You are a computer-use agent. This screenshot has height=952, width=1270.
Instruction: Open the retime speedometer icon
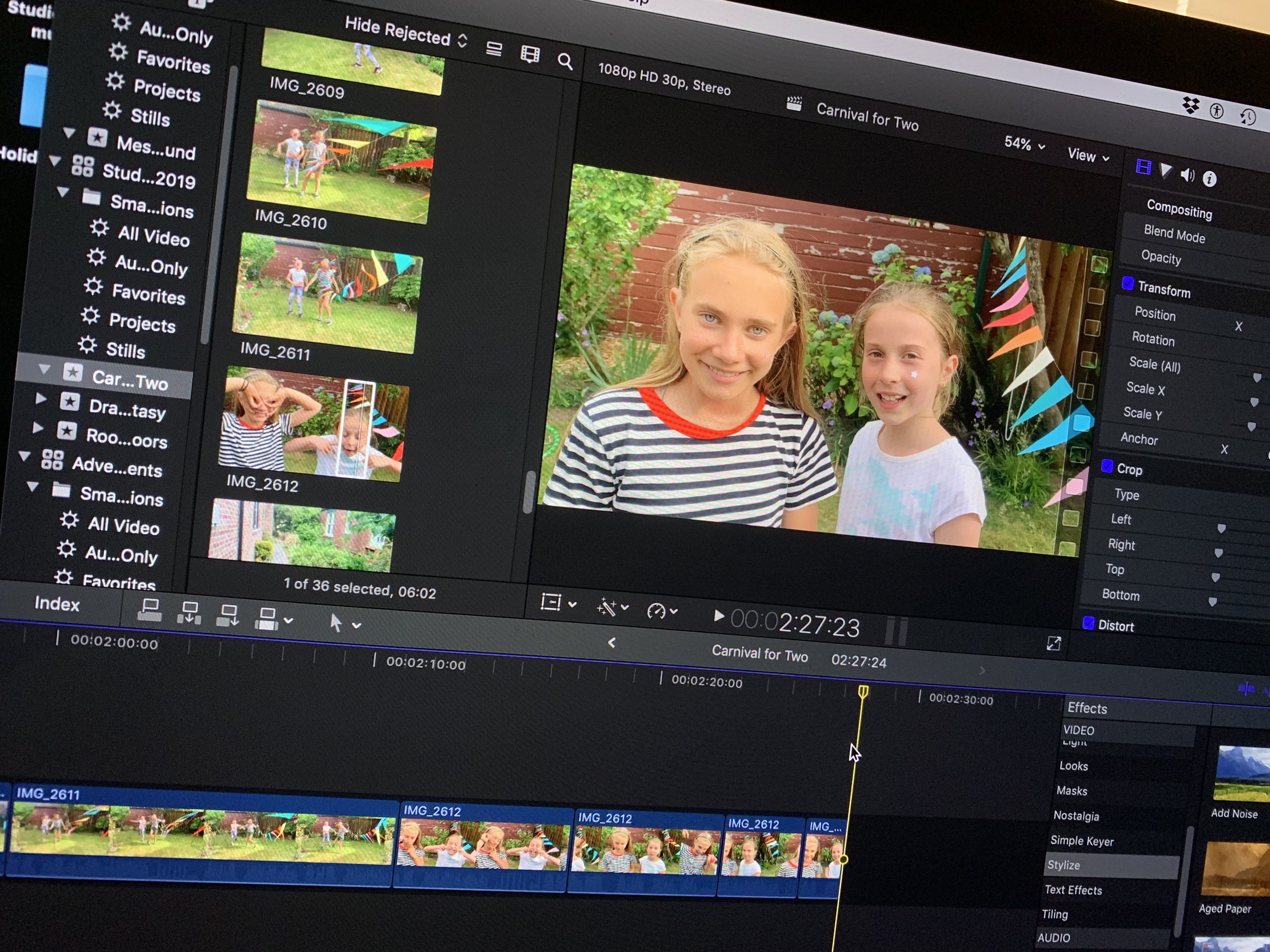point(656,611)
